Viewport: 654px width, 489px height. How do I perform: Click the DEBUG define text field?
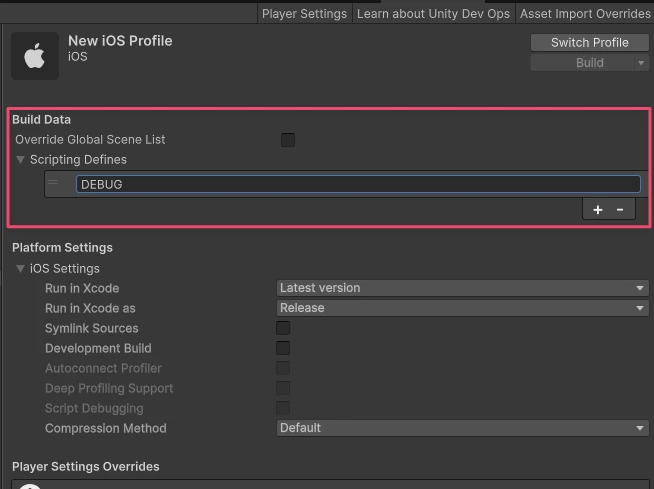(358, 184)
